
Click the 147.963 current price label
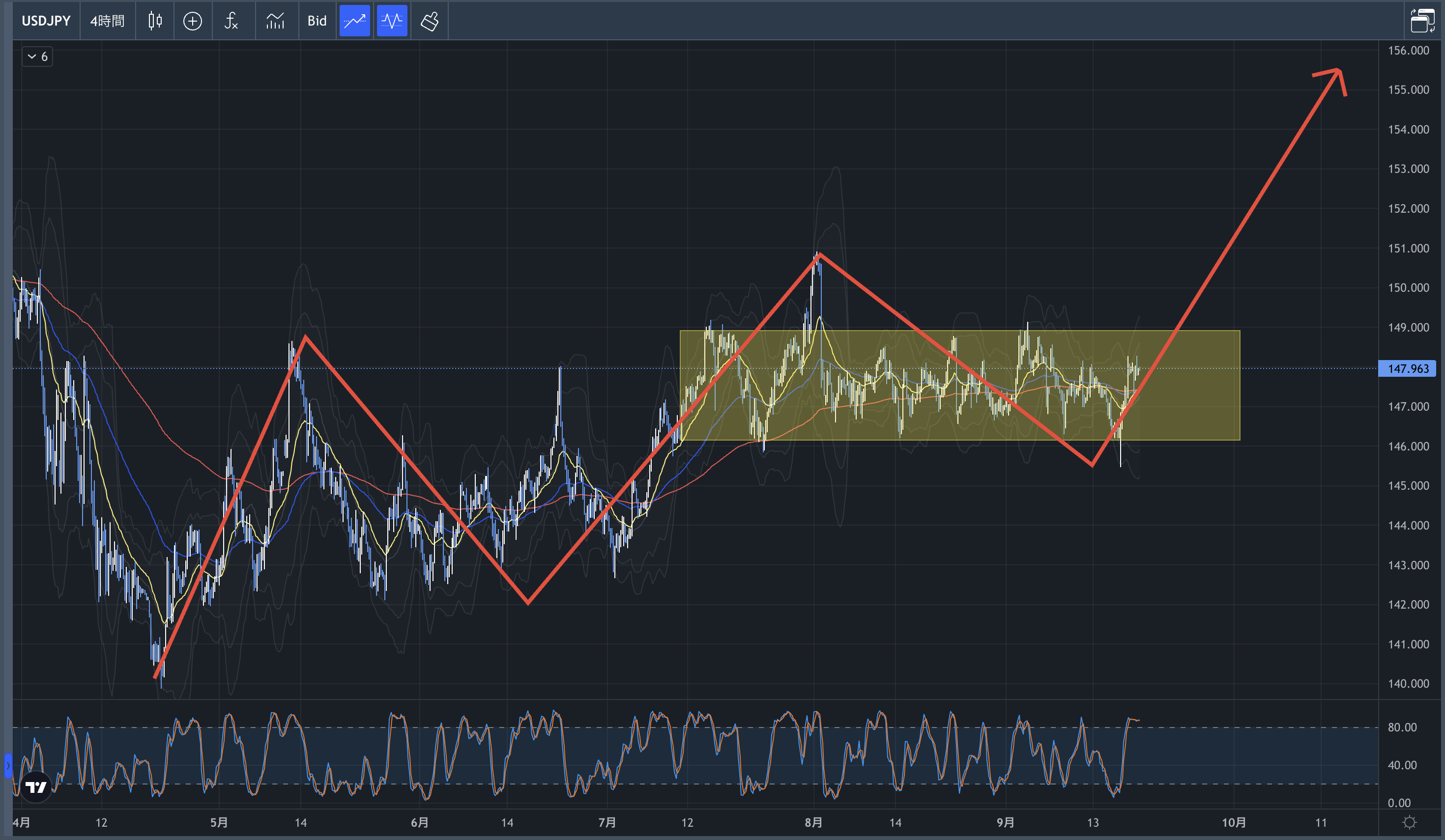tap(1407, 368)
